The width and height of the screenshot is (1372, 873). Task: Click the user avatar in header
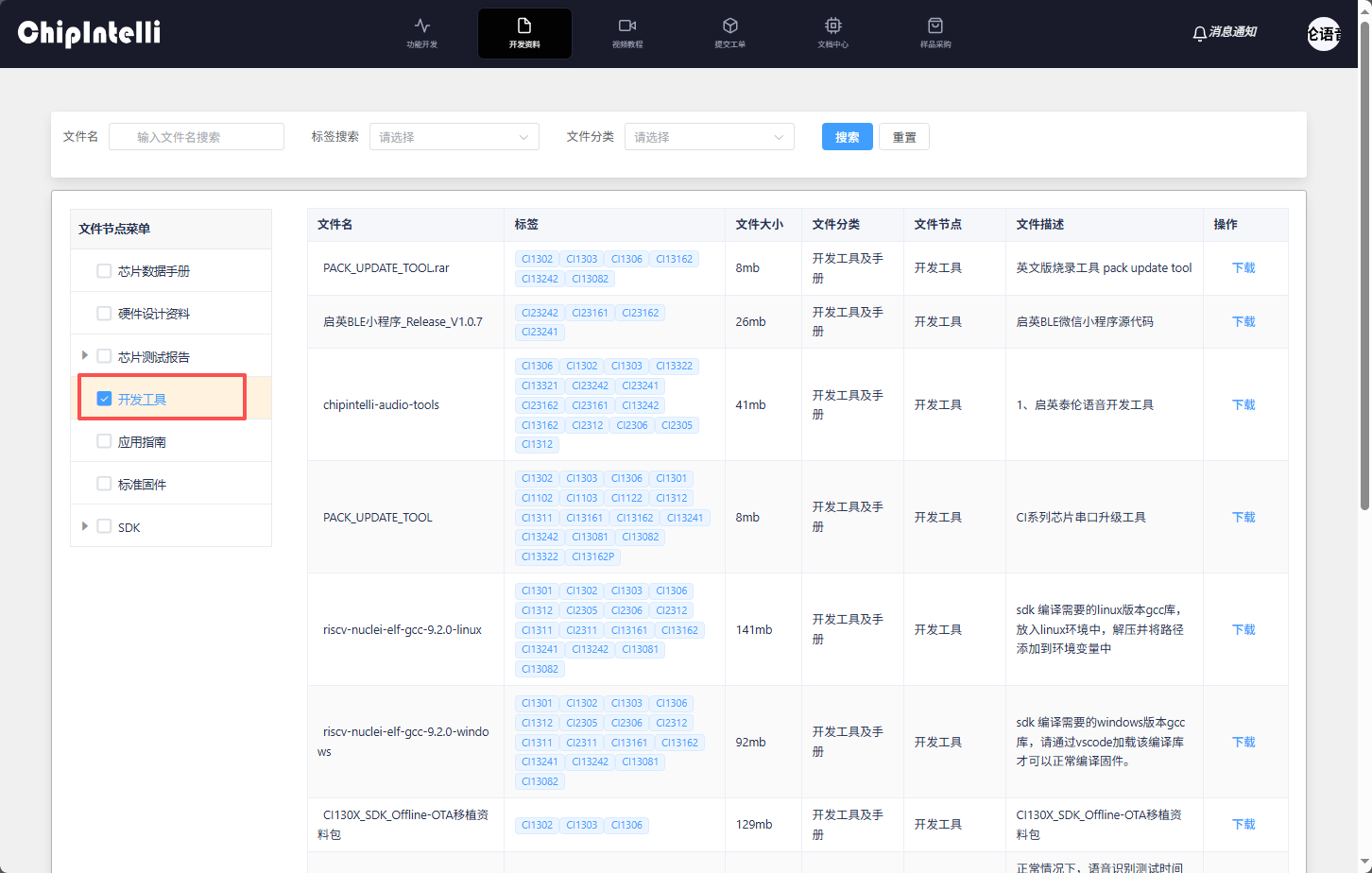[x=1323, y=34]
